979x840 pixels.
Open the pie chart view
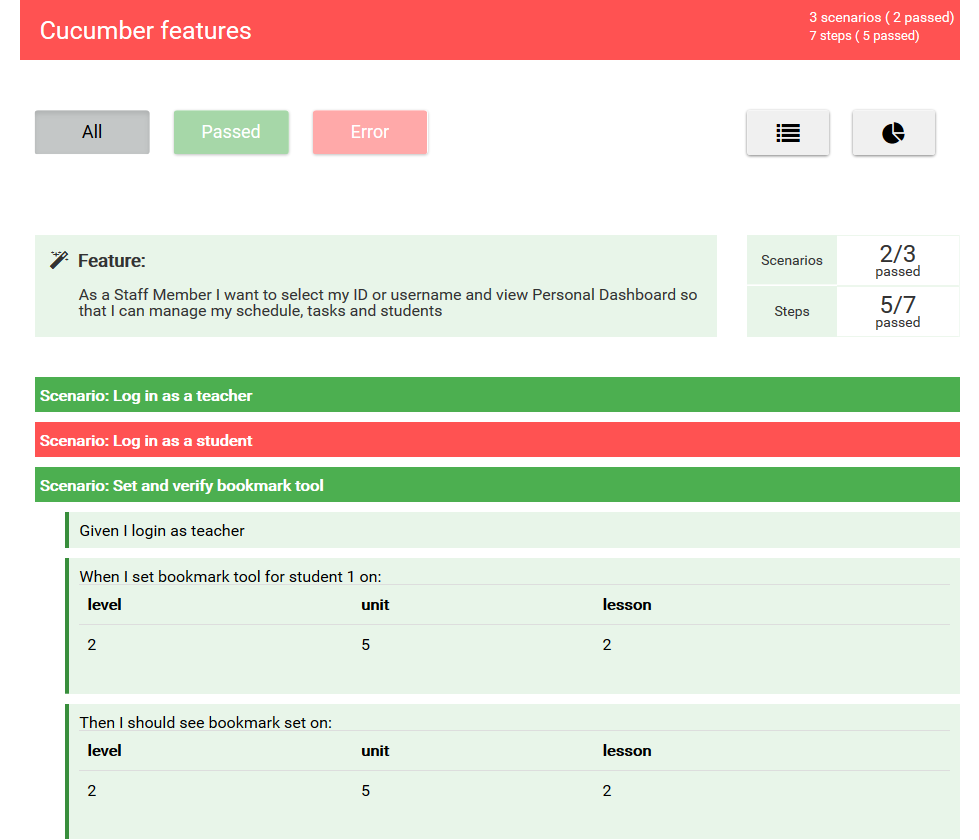(x=893, y=133)
